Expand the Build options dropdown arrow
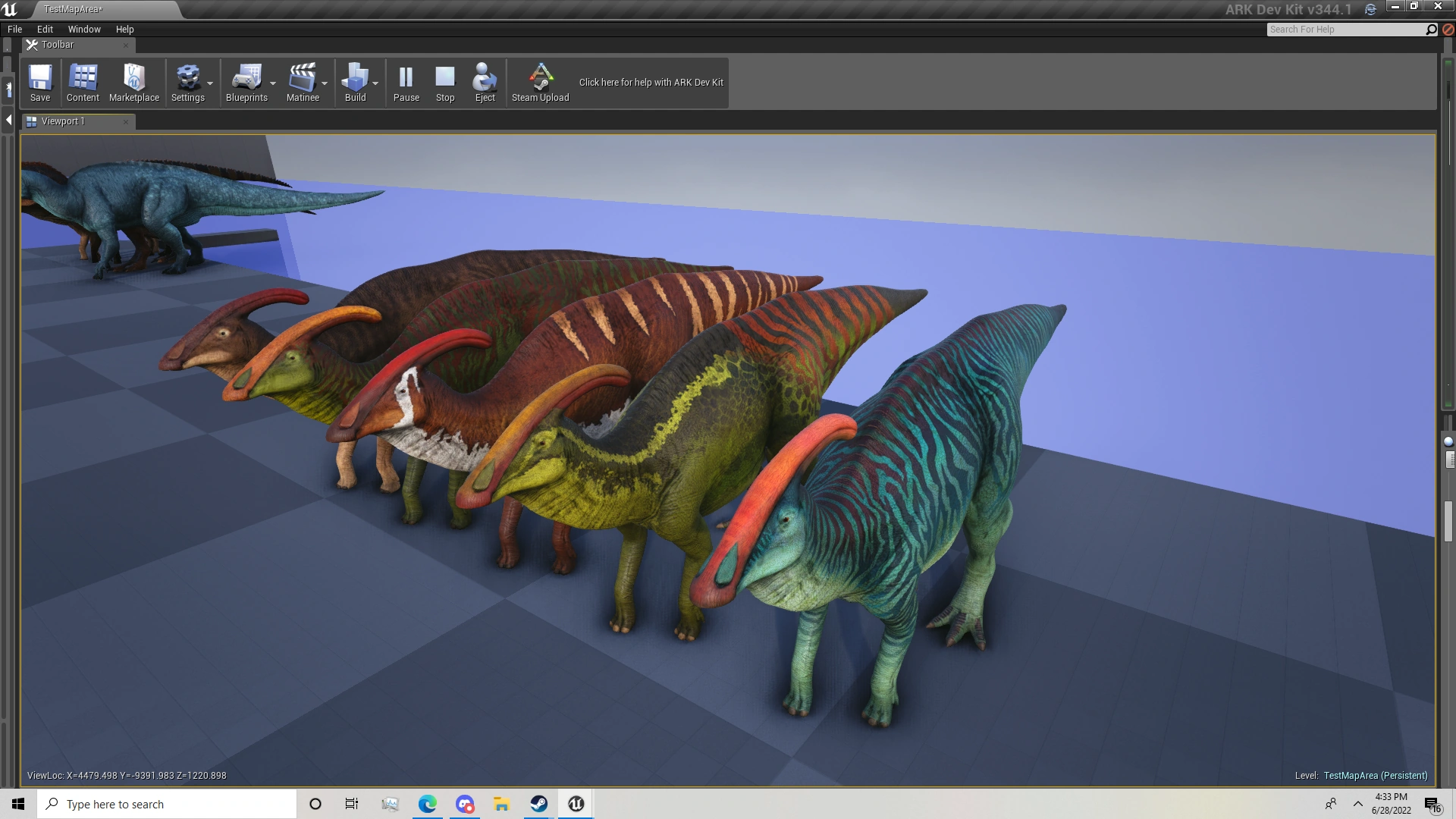The height and width of the screenshot is (819, 1456). [x=375, y=83]
